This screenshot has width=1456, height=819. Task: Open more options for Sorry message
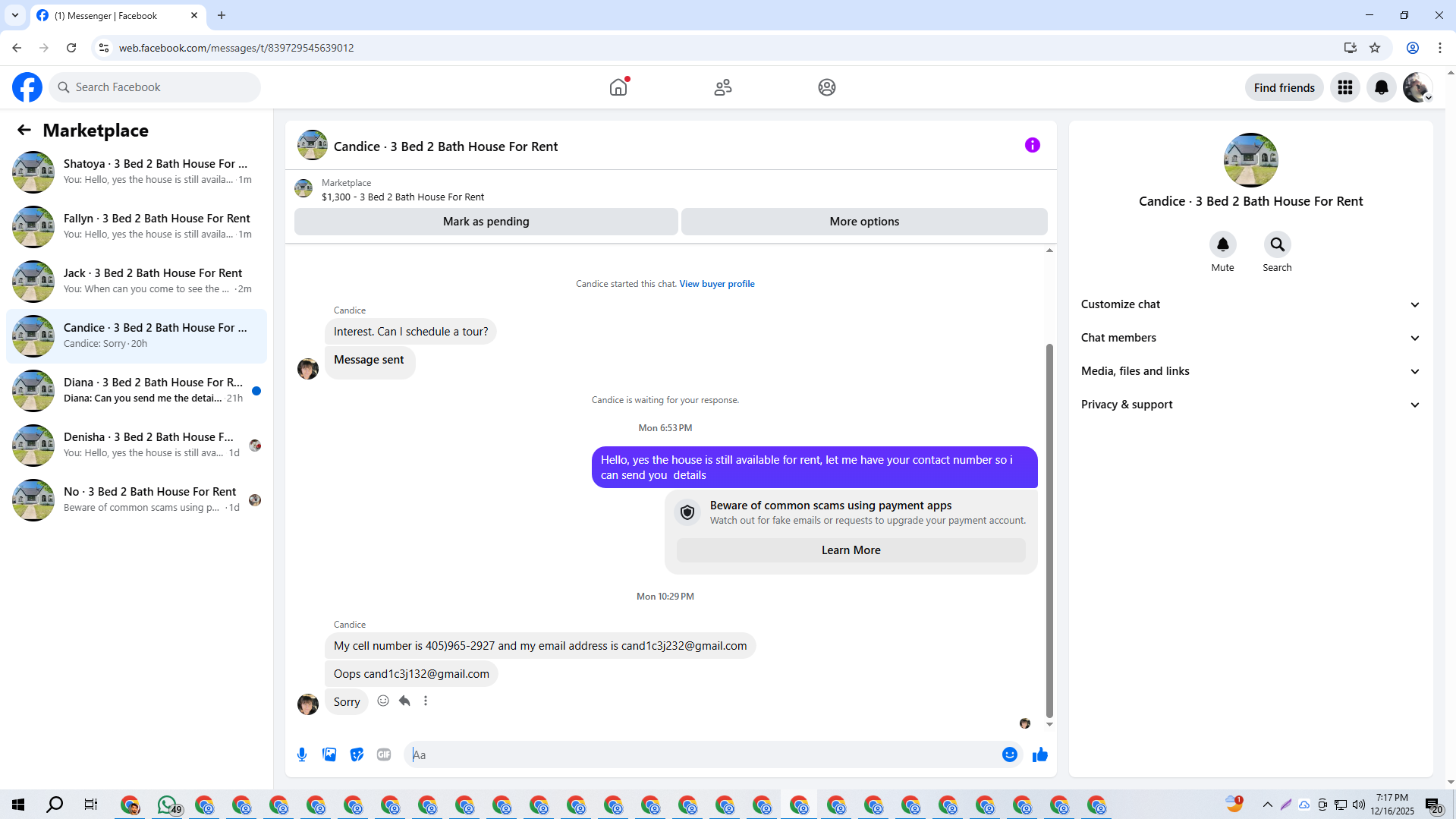pyautogui.click(x=426, y=701)
